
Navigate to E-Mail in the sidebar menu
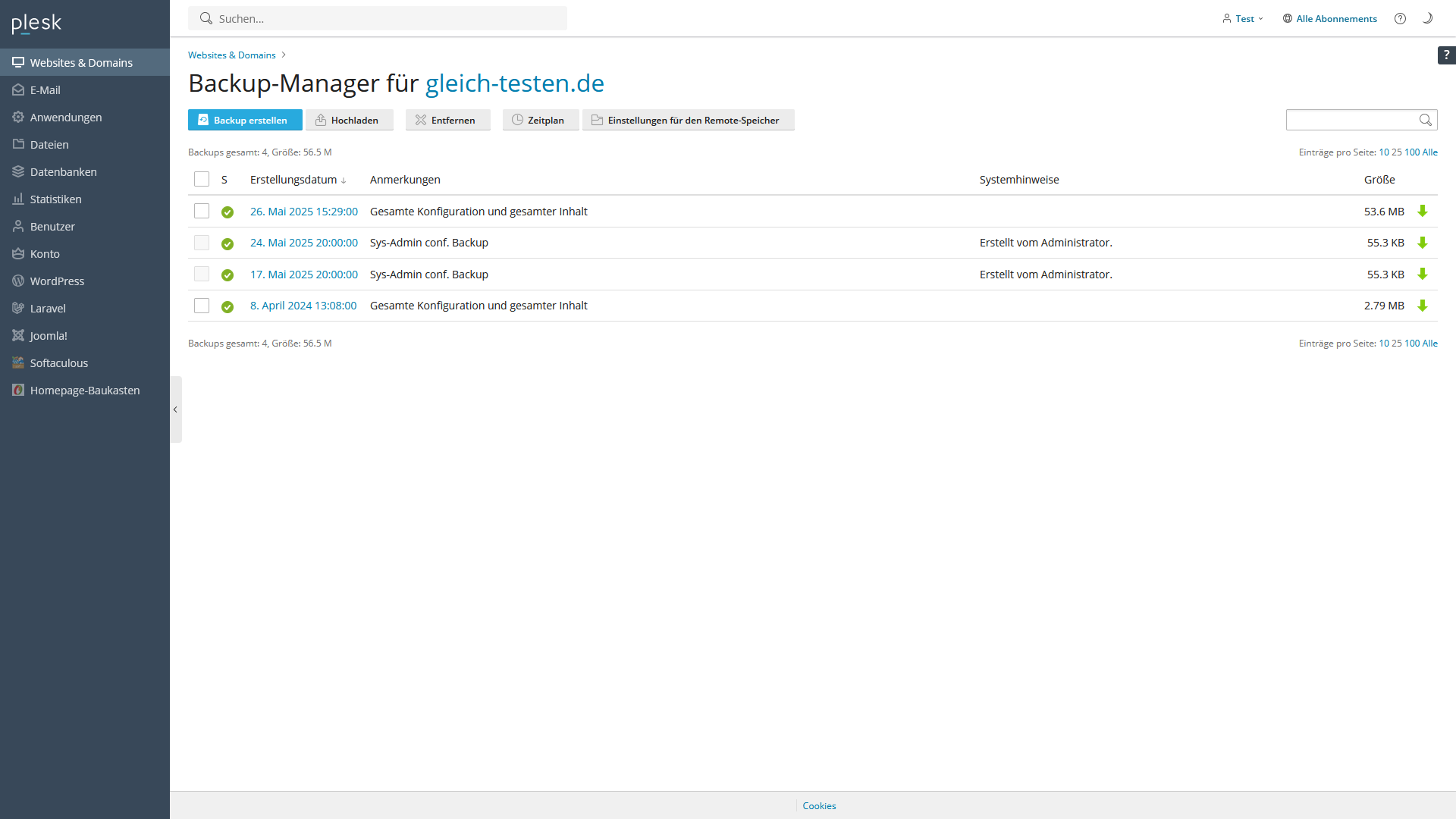click(45, 89)
